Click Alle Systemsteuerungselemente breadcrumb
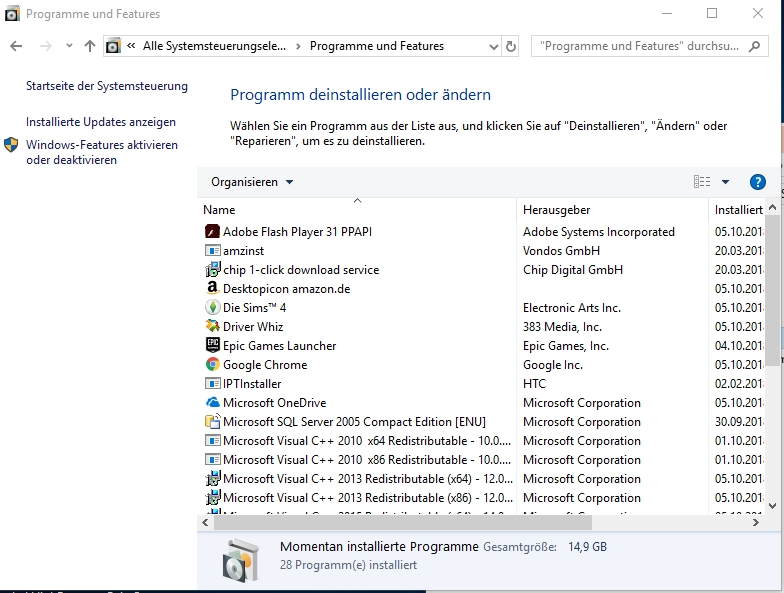This screenshot has height=593, width=784. tap(214, 46)
